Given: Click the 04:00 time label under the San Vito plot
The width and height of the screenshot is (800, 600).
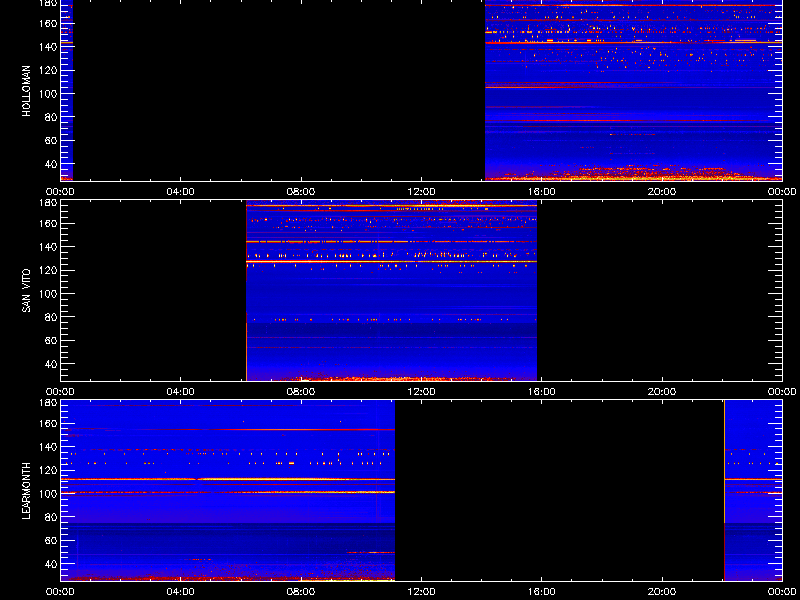Looking at the screenshot, I should (181, 392).
